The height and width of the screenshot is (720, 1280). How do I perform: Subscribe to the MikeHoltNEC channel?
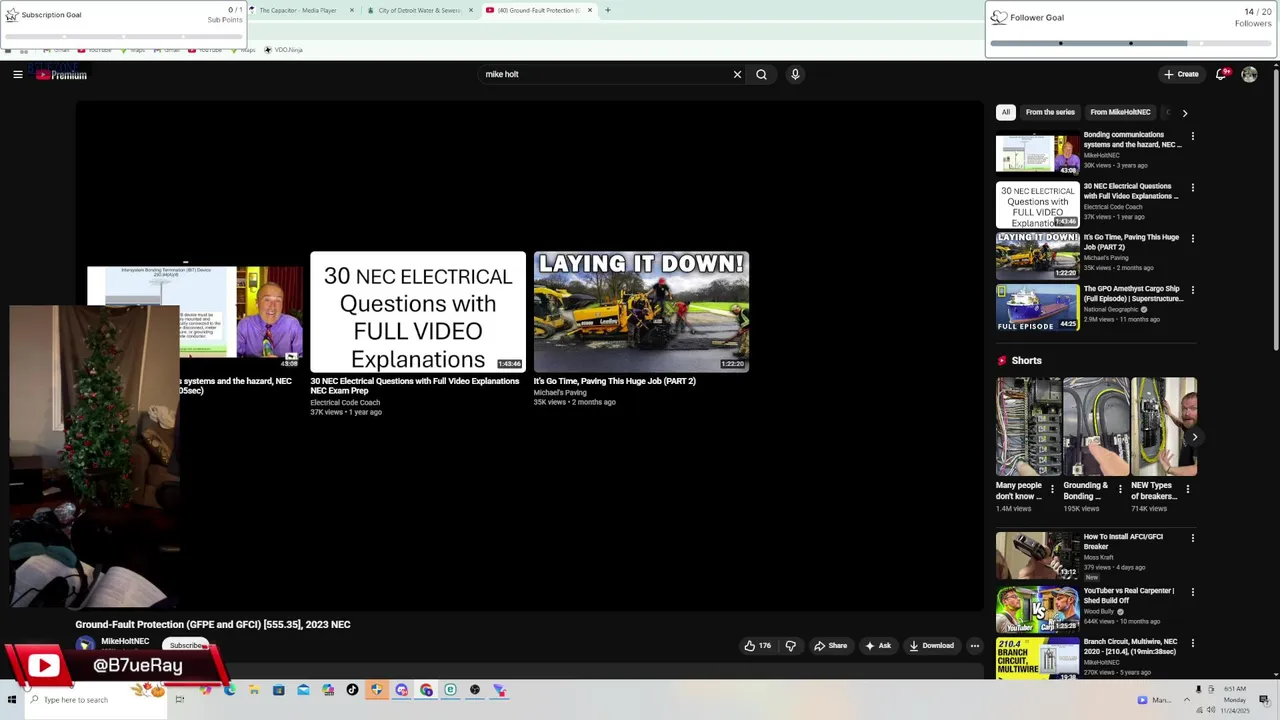pos(186,645)
